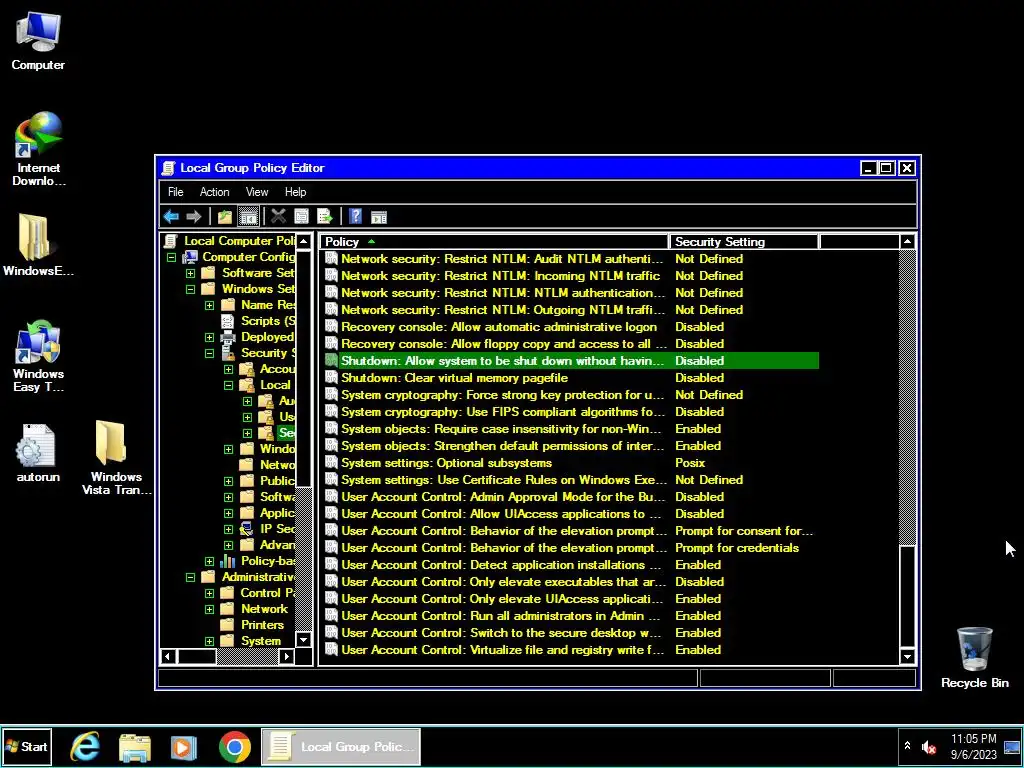Collapse the Administrative Templates node
The width and height of the screenshot is (1024, 768).
point(190,577)
